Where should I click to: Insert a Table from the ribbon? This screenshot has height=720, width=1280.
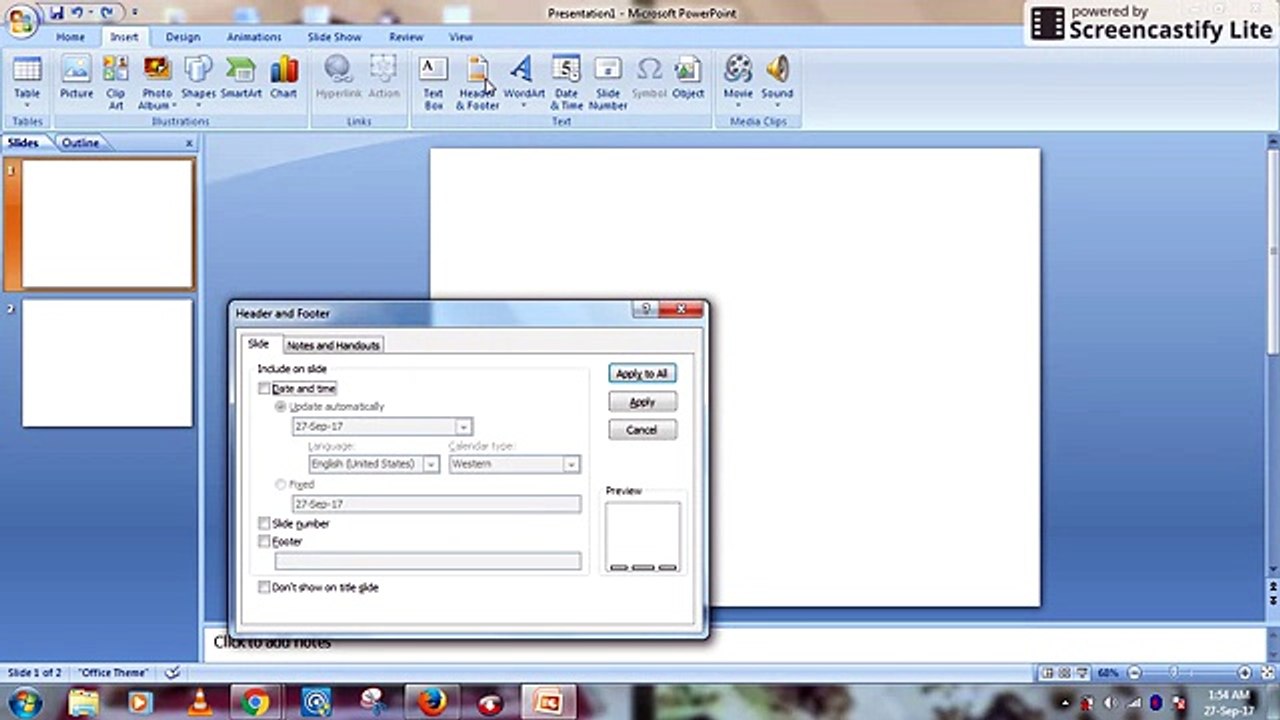(27, 83)
